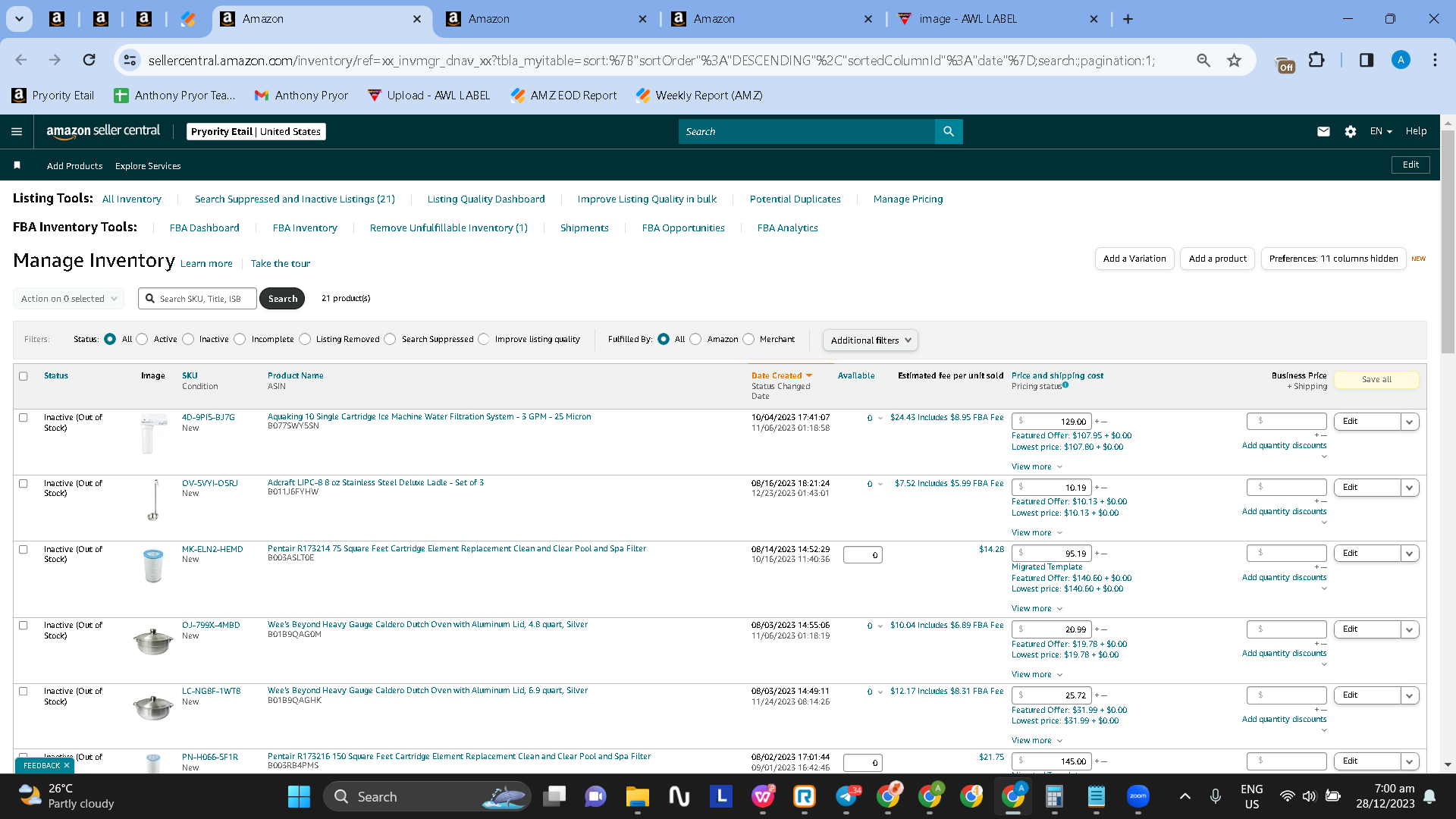This screenshot has height=819, width=1456.
Task: Open the browser side panel icon
Action: click(x=1367, y=60)
